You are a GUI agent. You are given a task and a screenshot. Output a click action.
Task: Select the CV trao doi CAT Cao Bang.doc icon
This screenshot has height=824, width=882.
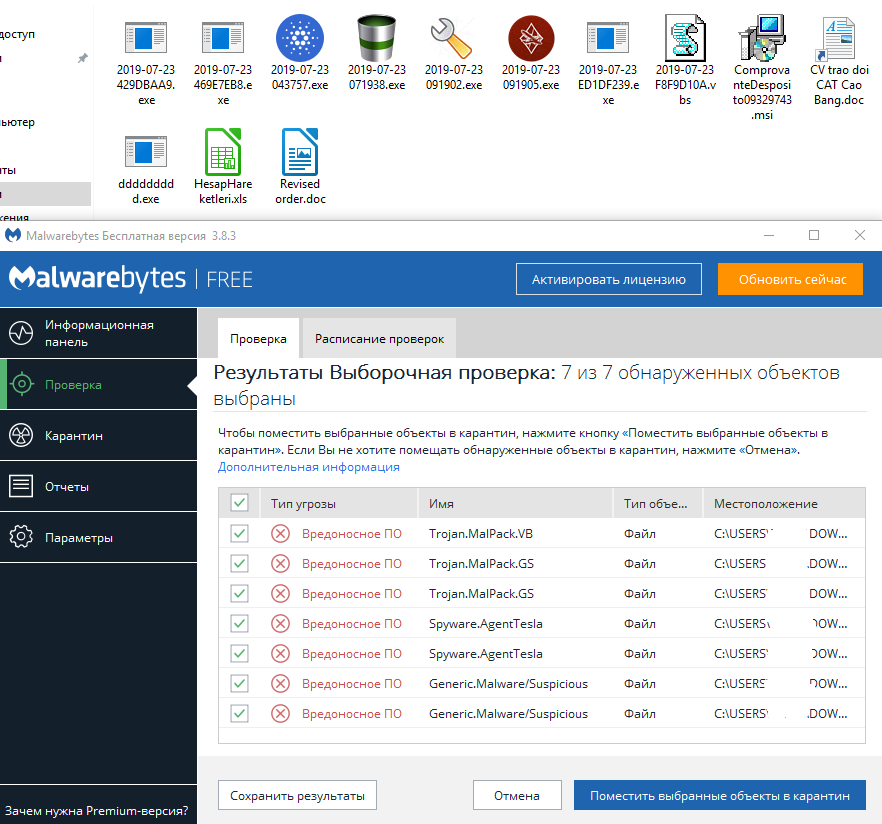point(838,38)
